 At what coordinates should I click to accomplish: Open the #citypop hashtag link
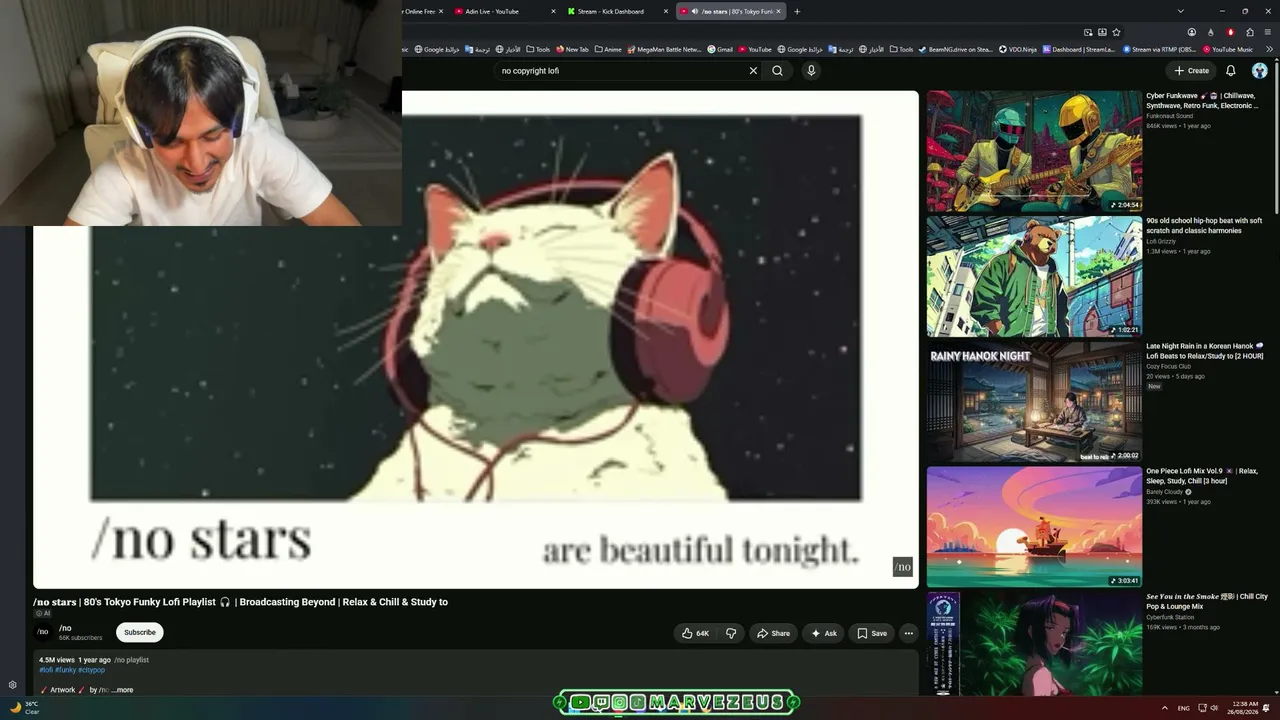tap(92, 670)
